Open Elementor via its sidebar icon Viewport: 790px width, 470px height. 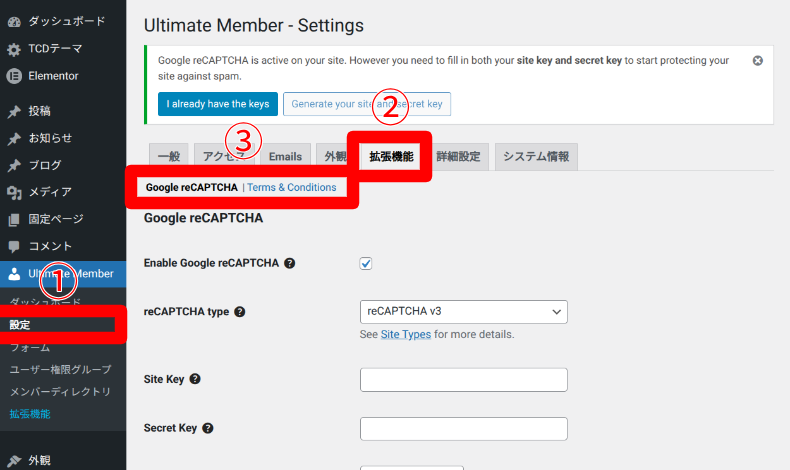(14, 76)
